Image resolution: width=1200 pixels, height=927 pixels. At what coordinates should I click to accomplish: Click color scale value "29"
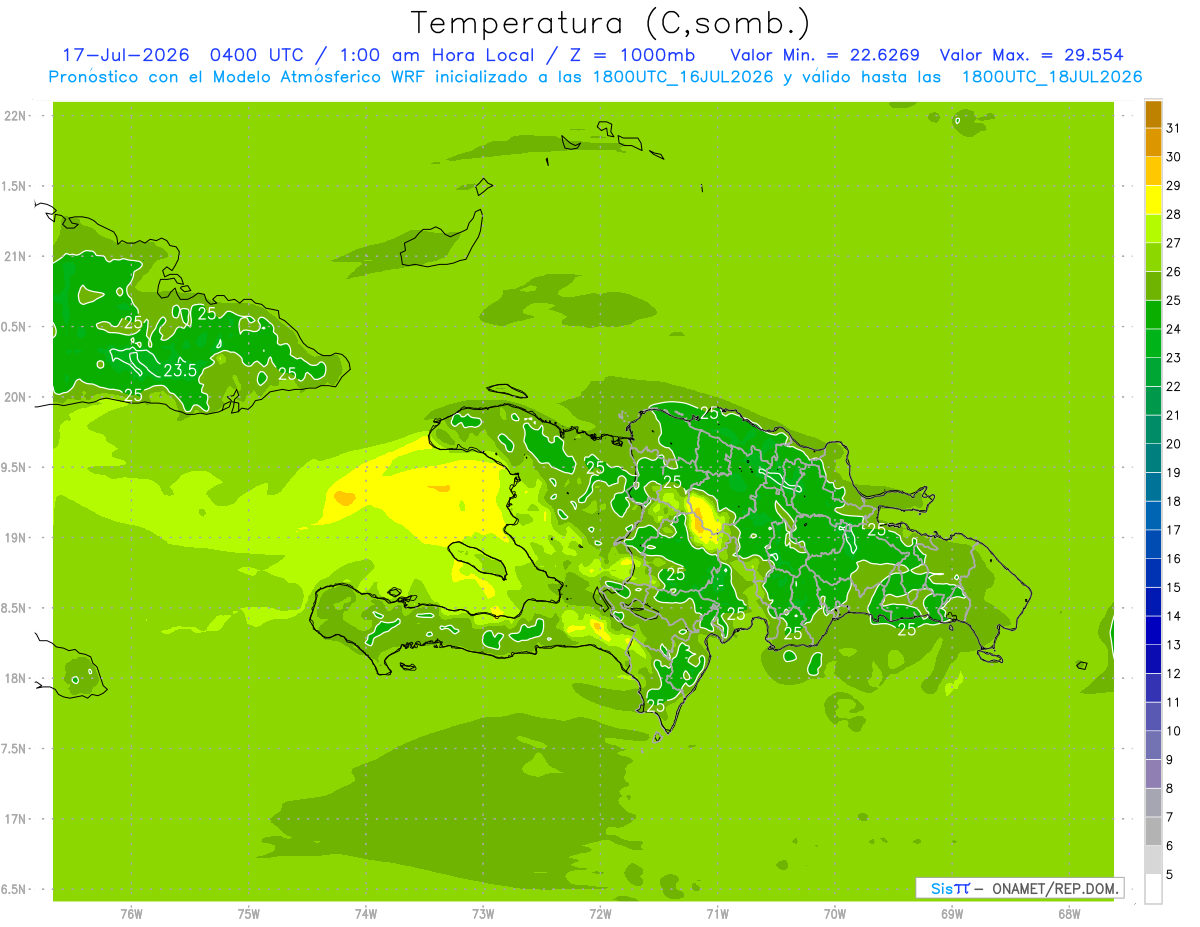coord(1173,185)
